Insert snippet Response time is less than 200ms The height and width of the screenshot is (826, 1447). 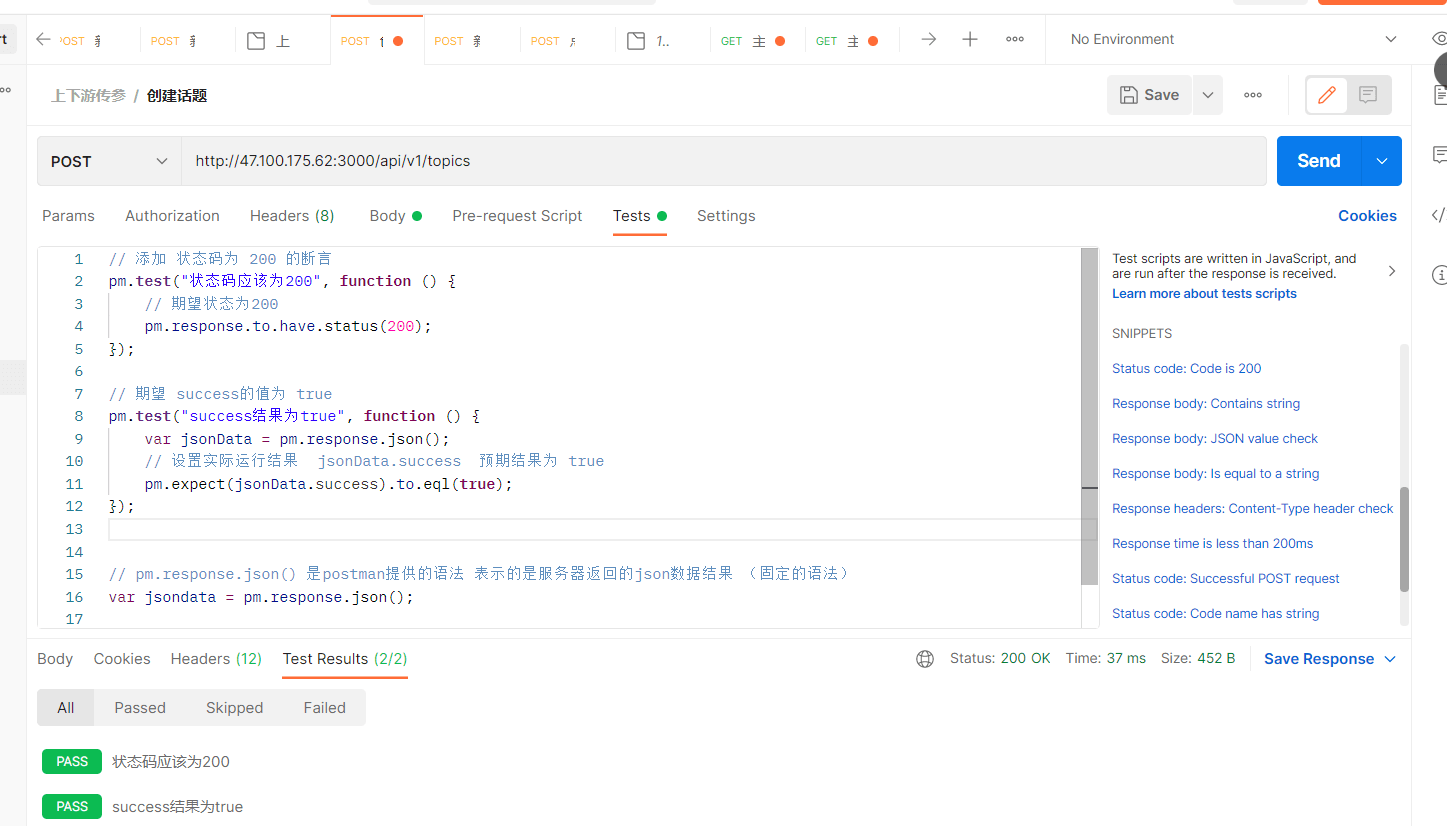click(1212, 544)
